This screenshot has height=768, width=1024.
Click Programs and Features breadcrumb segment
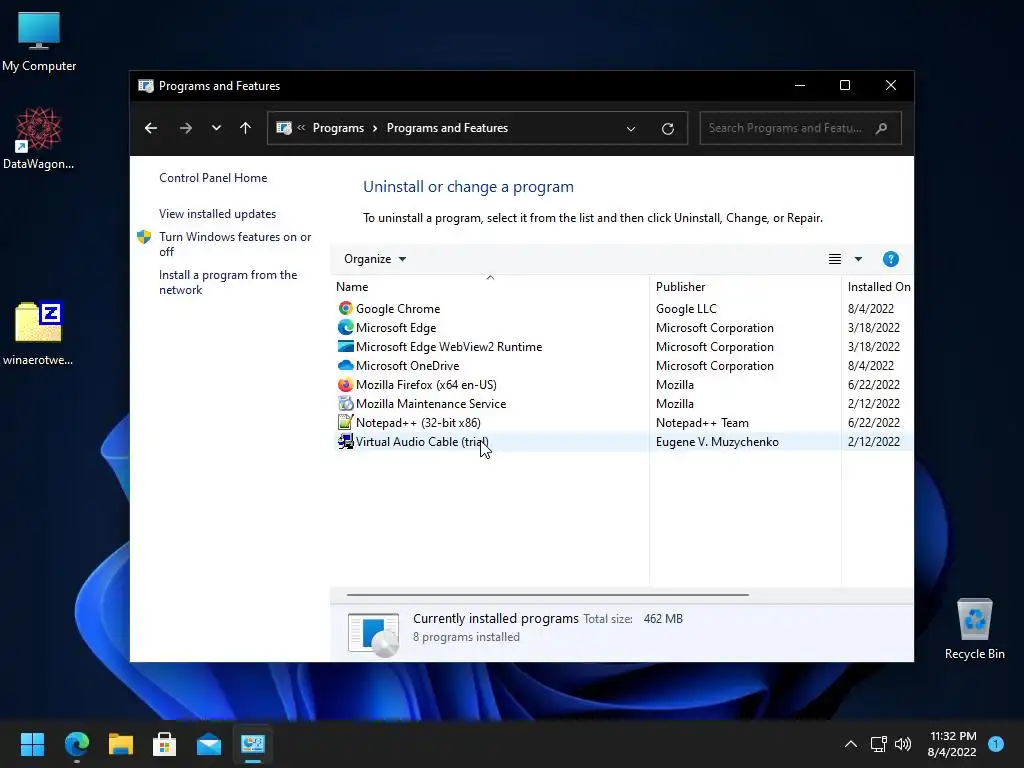click(x=447, y=128)
